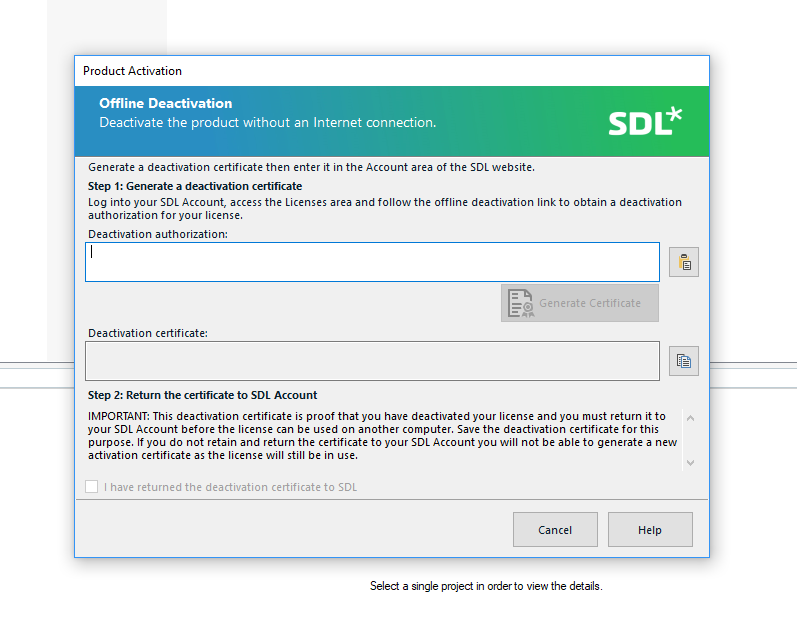Tick the returned deactivation certificate checkbox
Viewport: 797px width, 638px height.
click(91, 487)
